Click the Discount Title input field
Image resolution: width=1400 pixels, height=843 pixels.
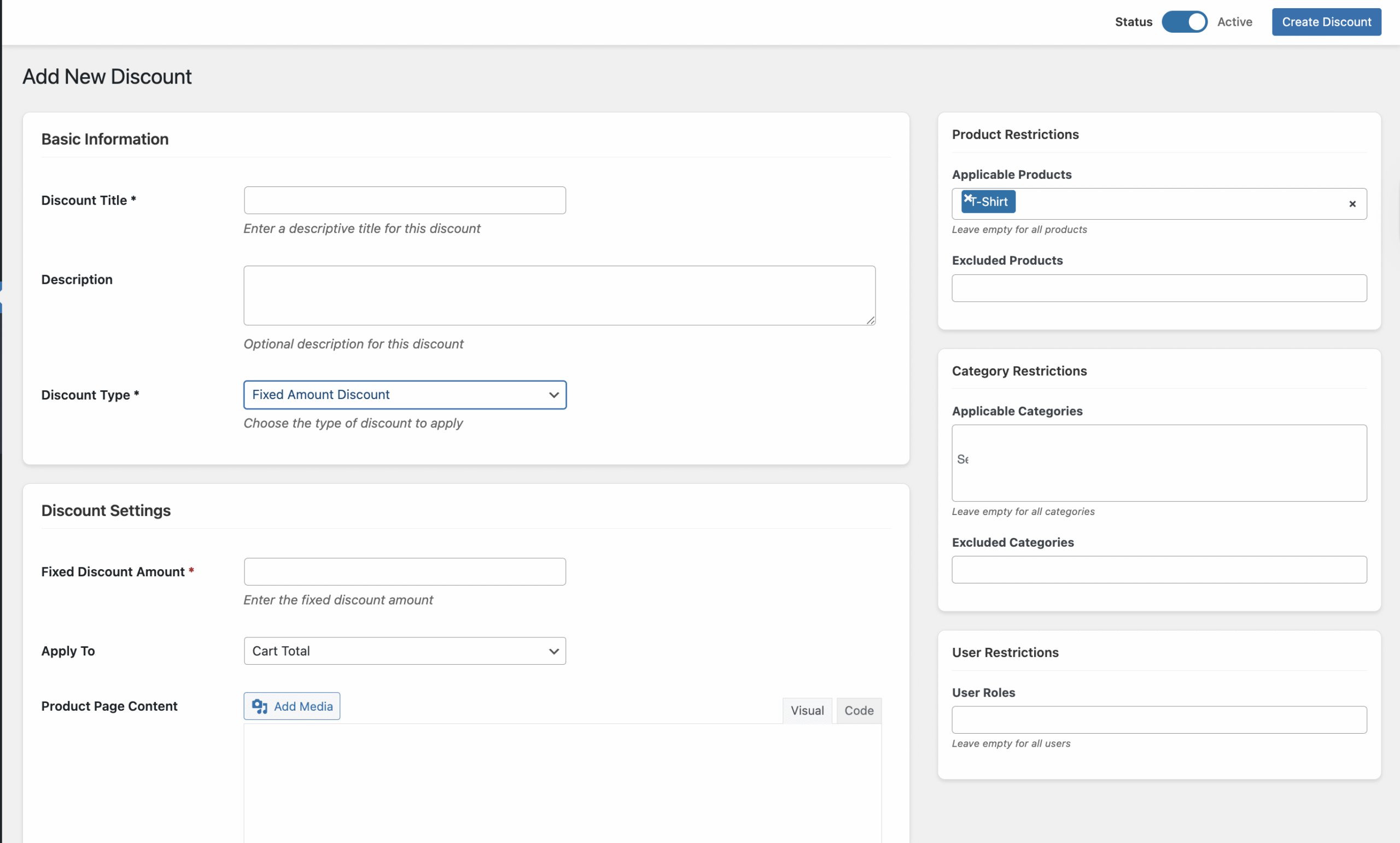click(405, 201)
